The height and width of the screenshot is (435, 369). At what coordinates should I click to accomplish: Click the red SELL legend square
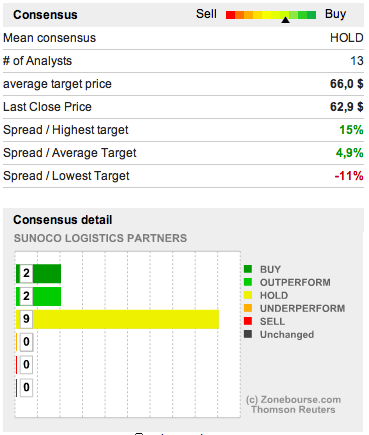point(248,321)
